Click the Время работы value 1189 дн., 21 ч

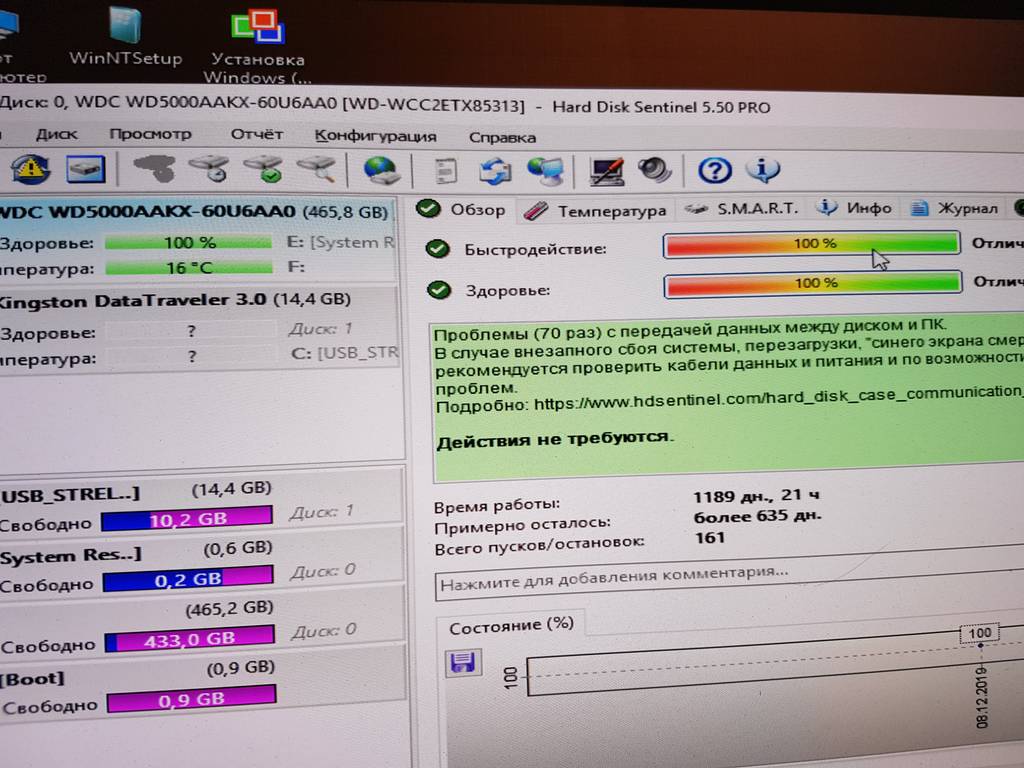click(x=756, y=496)
